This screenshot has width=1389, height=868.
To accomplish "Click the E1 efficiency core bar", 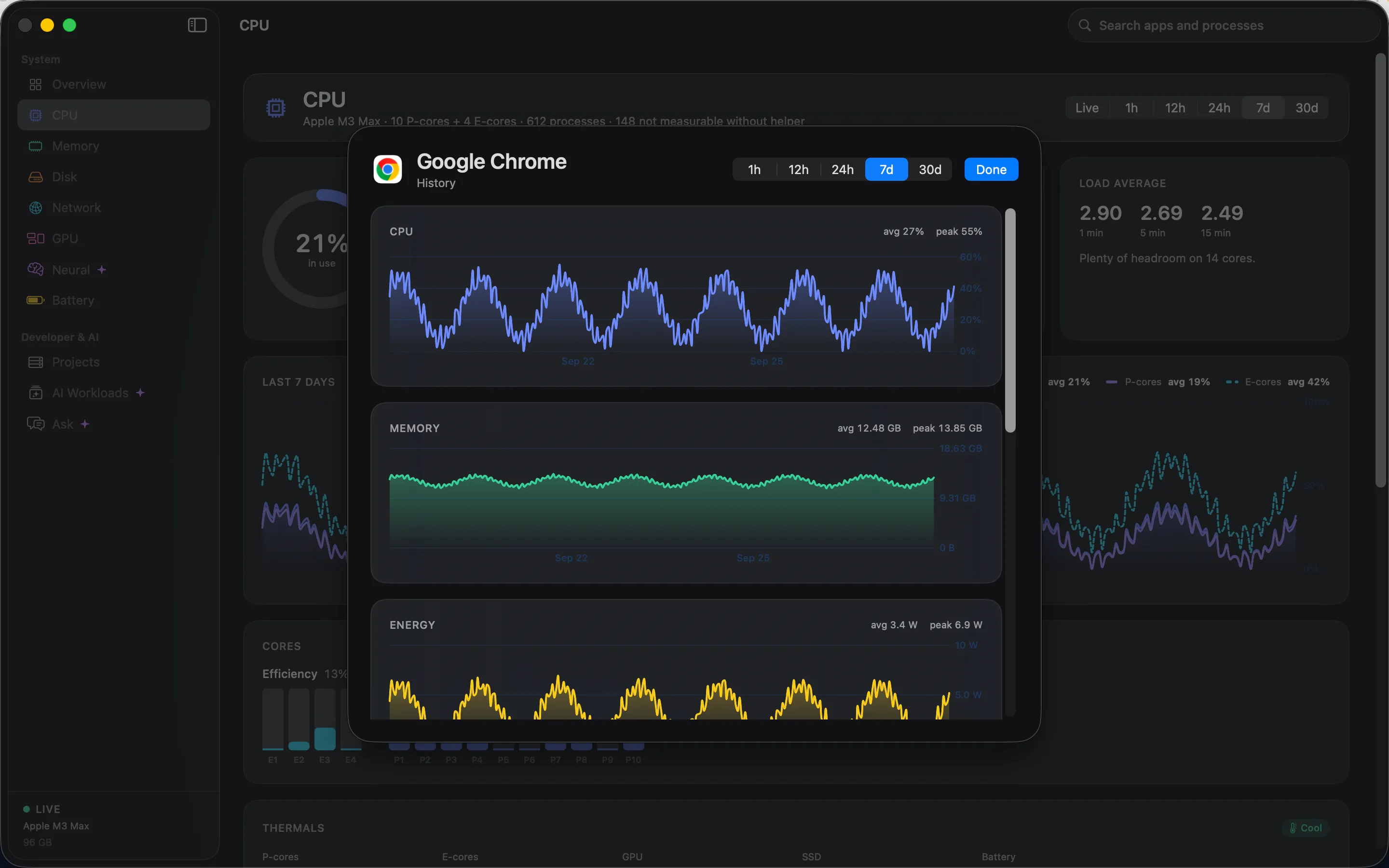I will coord(272,720).
